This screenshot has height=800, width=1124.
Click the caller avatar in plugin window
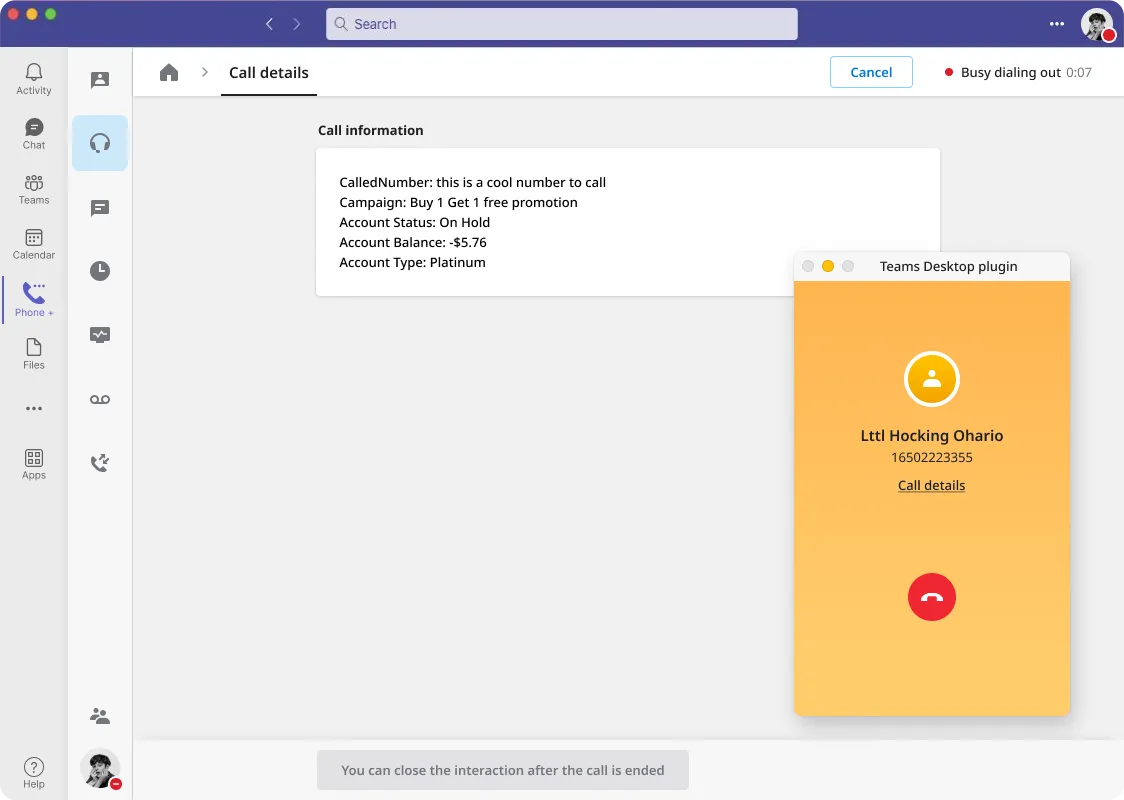(x=931, y=379)
